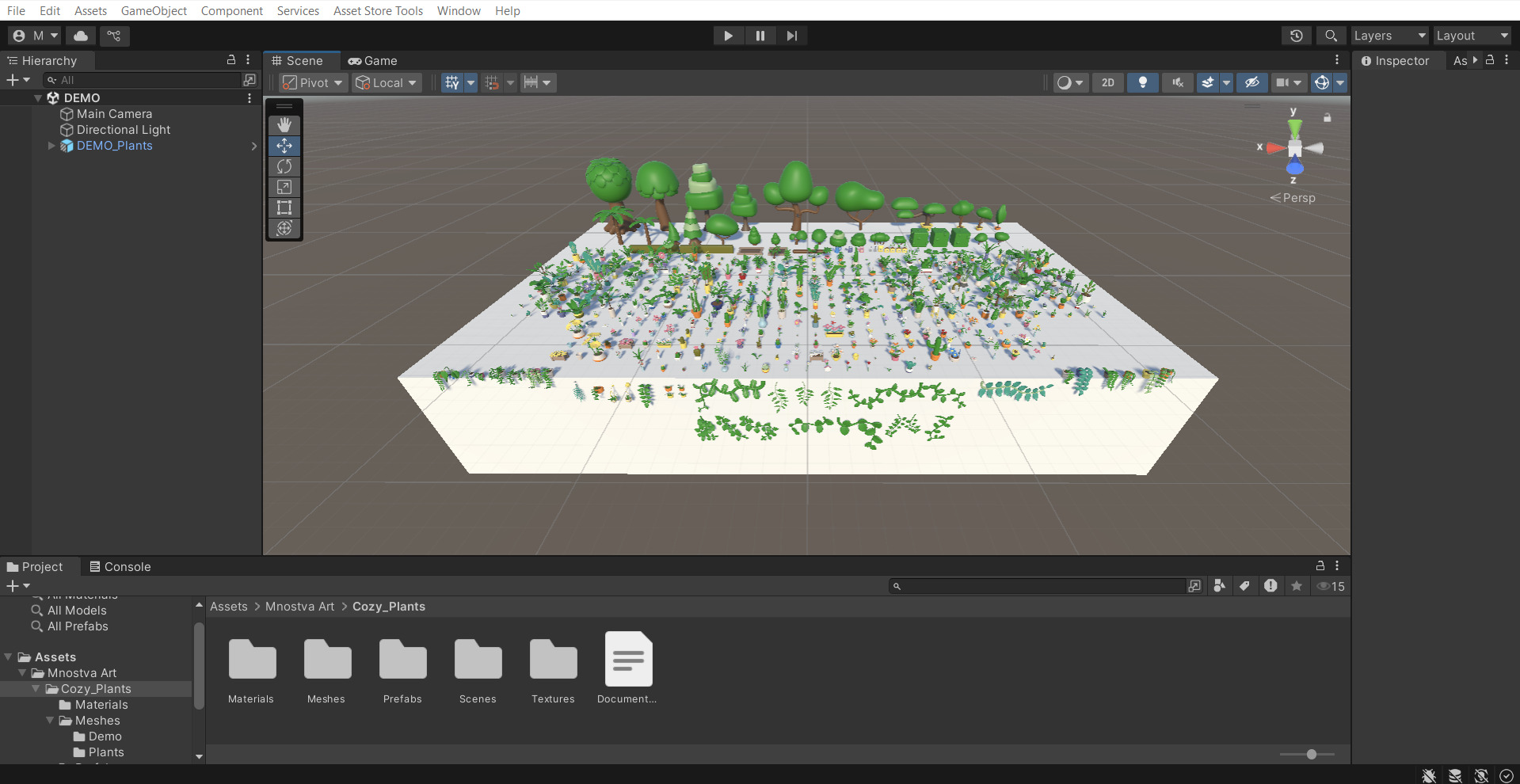
Task: Open Search by Label filter in Project
Action: point(1245,586)
